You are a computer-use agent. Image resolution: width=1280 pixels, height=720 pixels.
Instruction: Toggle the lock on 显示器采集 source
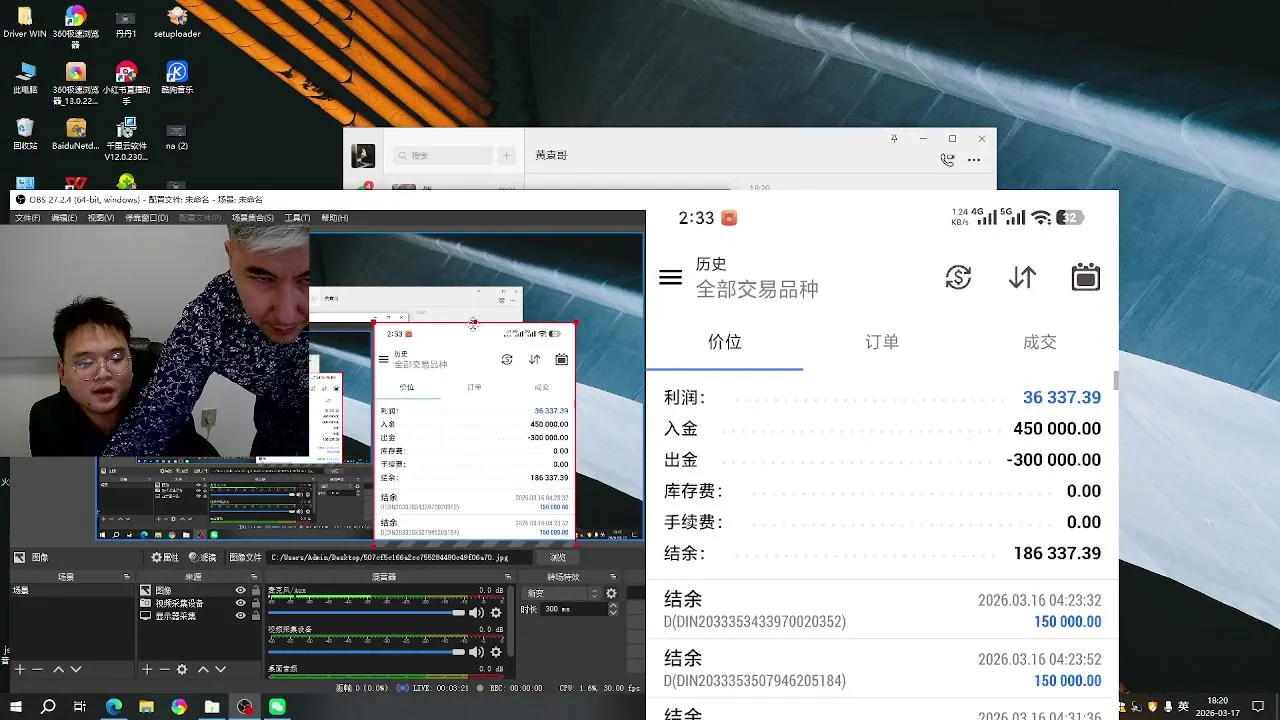click(x=254, y=615)
